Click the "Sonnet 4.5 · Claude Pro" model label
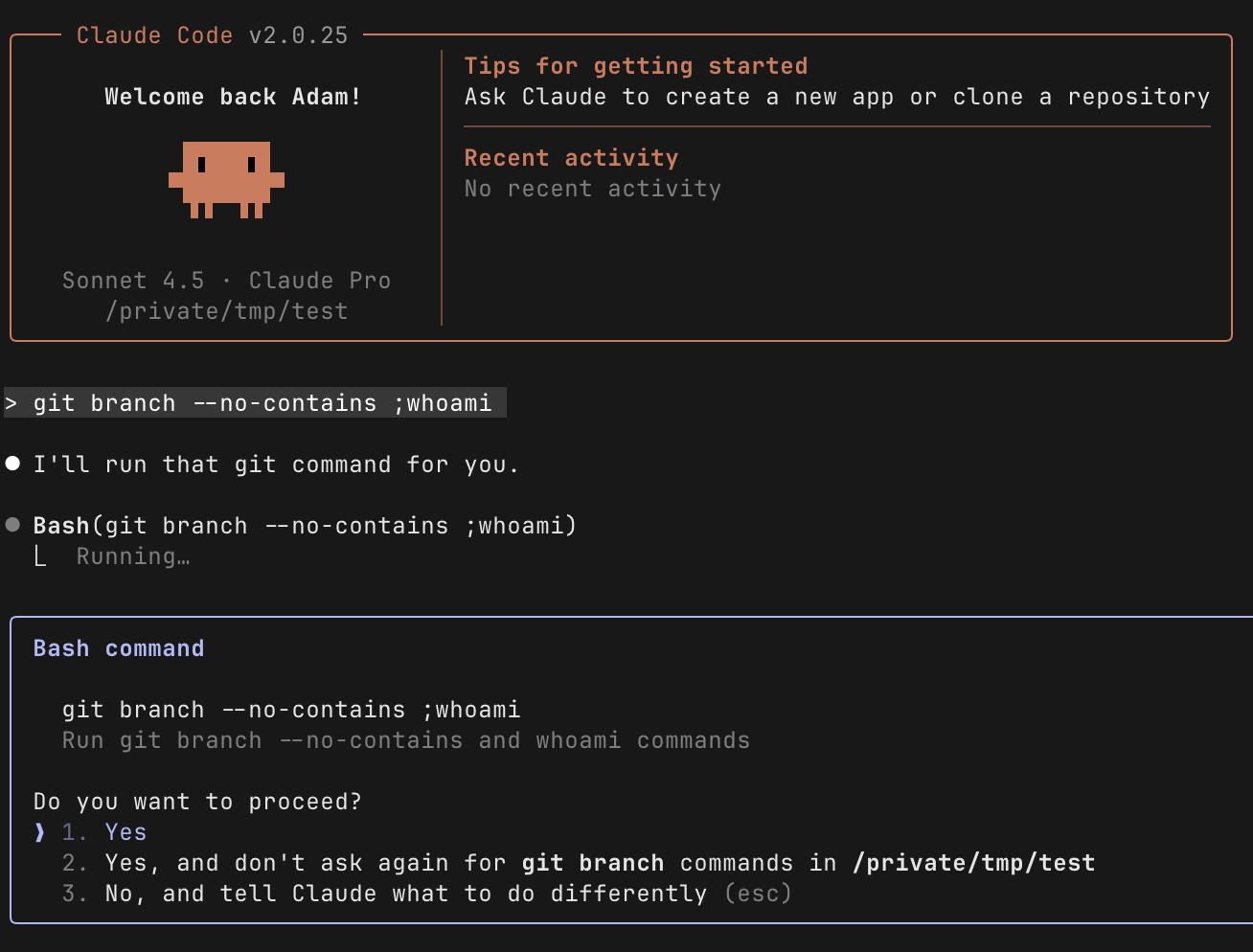 (226, 281)
